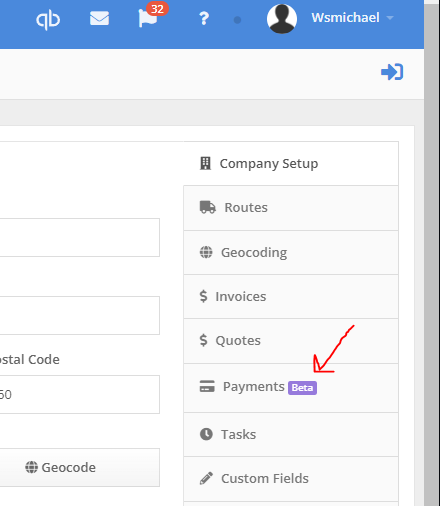Select Custom Fields menu item

click(x=291, y=479)
